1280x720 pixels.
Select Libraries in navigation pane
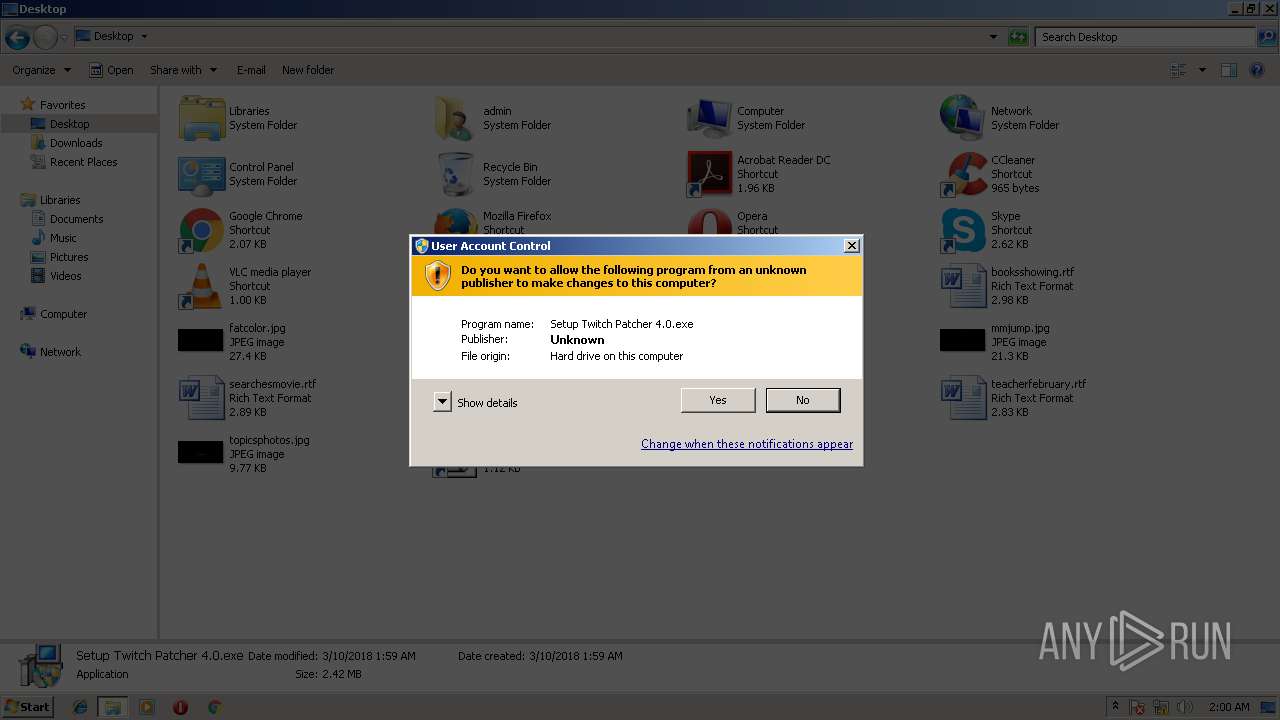tap(60, 200)
